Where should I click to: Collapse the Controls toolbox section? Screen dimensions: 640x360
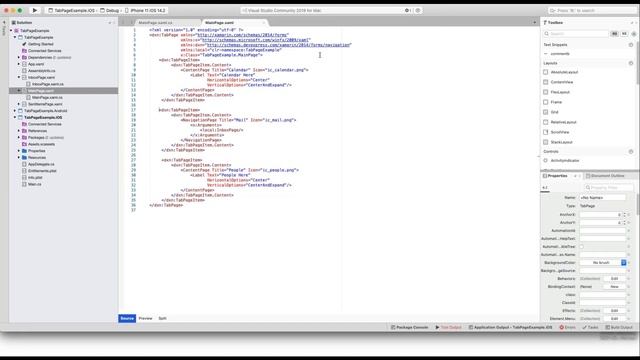(631, 151)
